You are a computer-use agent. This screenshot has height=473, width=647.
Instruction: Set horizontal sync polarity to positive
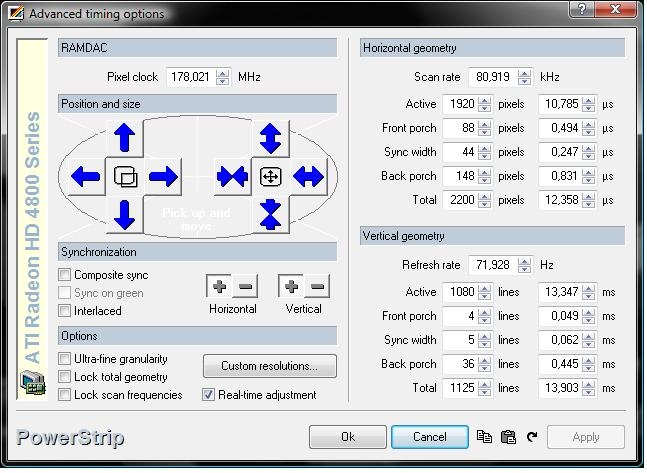pyautogui.click(x=219, y=286)
